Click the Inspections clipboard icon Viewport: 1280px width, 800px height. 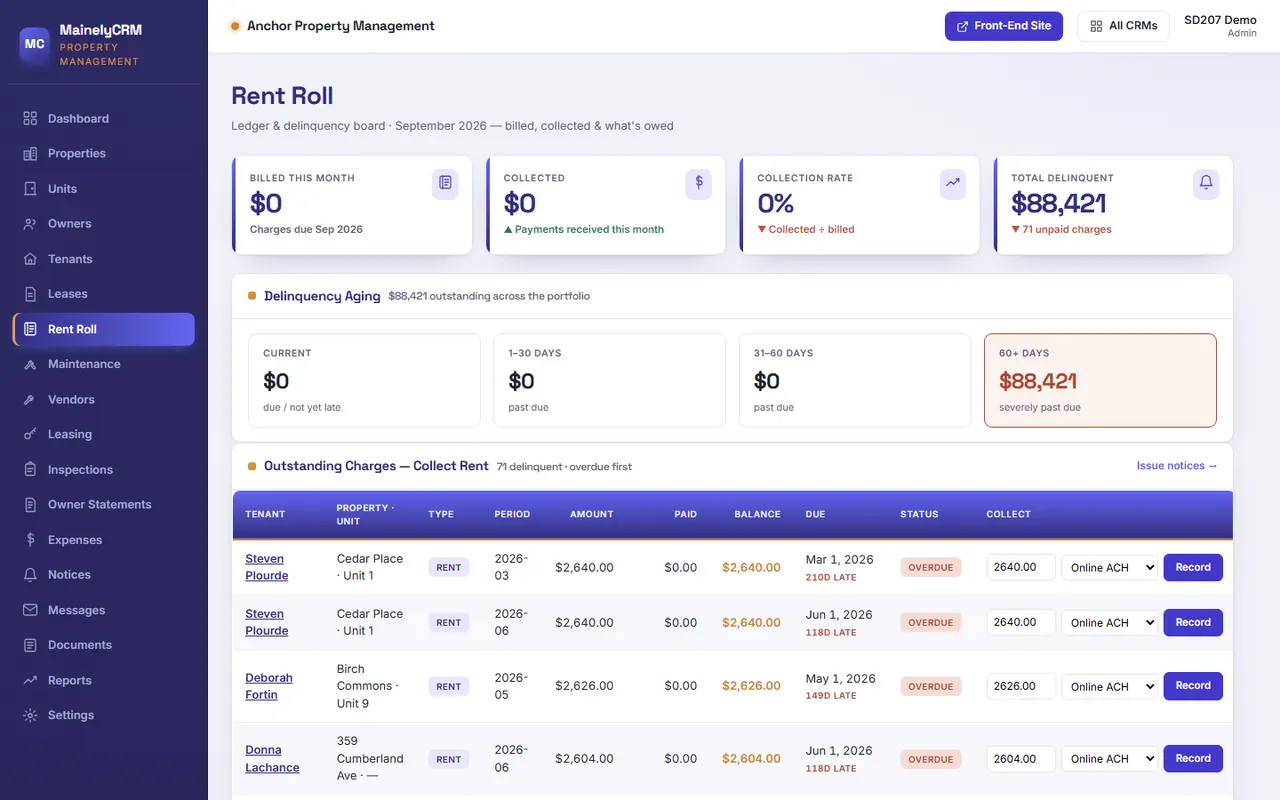point(30,469)
